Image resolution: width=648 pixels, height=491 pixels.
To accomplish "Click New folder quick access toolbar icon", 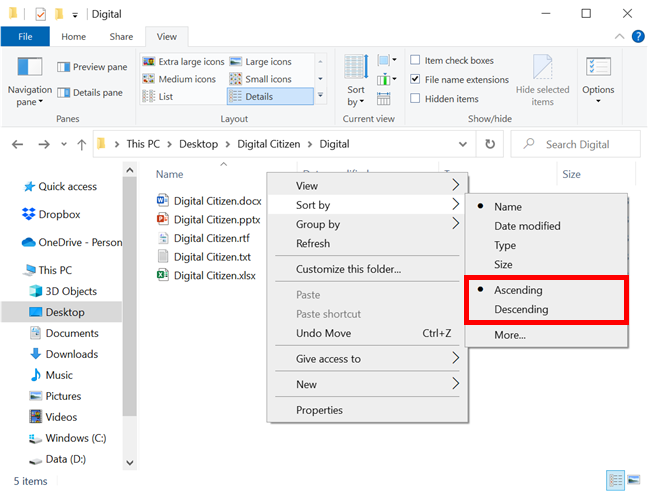I will click(59, 14).
